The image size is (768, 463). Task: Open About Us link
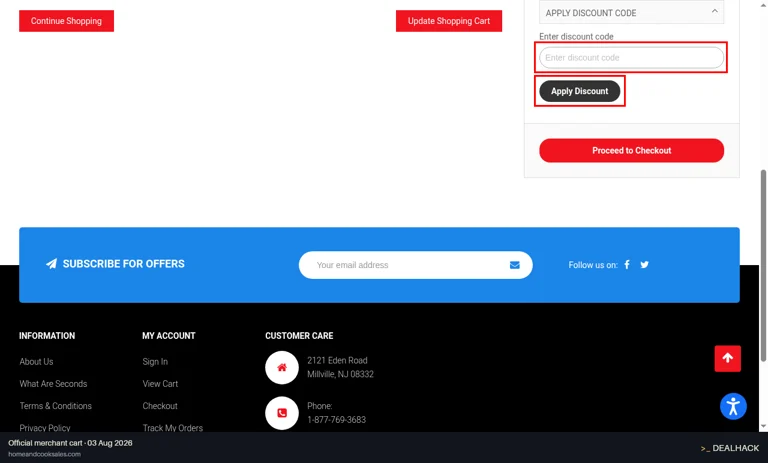[36, 362]
